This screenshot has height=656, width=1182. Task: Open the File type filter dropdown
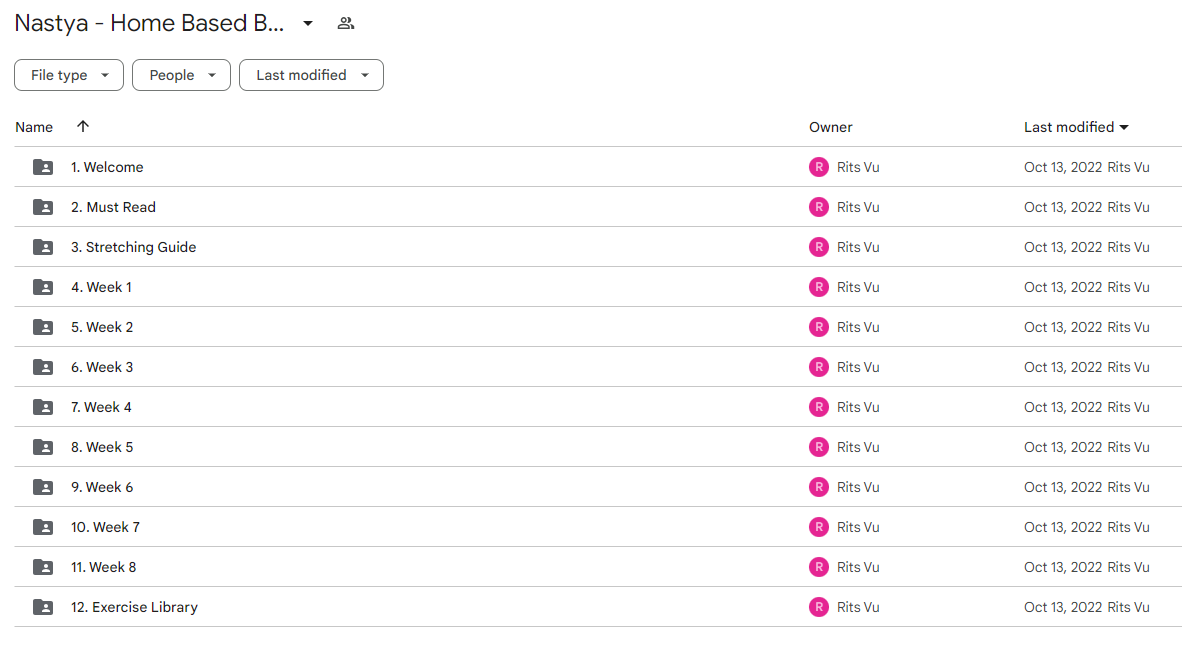[69, 75]
